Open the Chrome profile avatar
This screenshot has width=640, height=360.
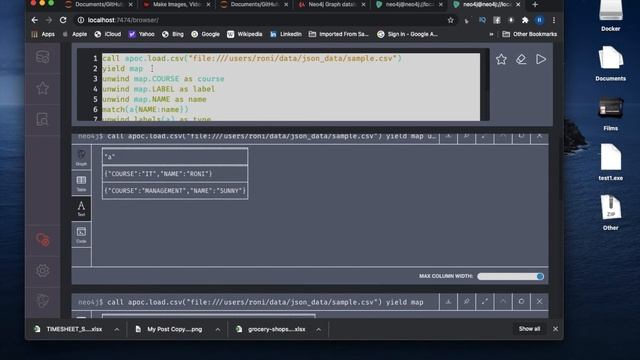pos(540,20)
